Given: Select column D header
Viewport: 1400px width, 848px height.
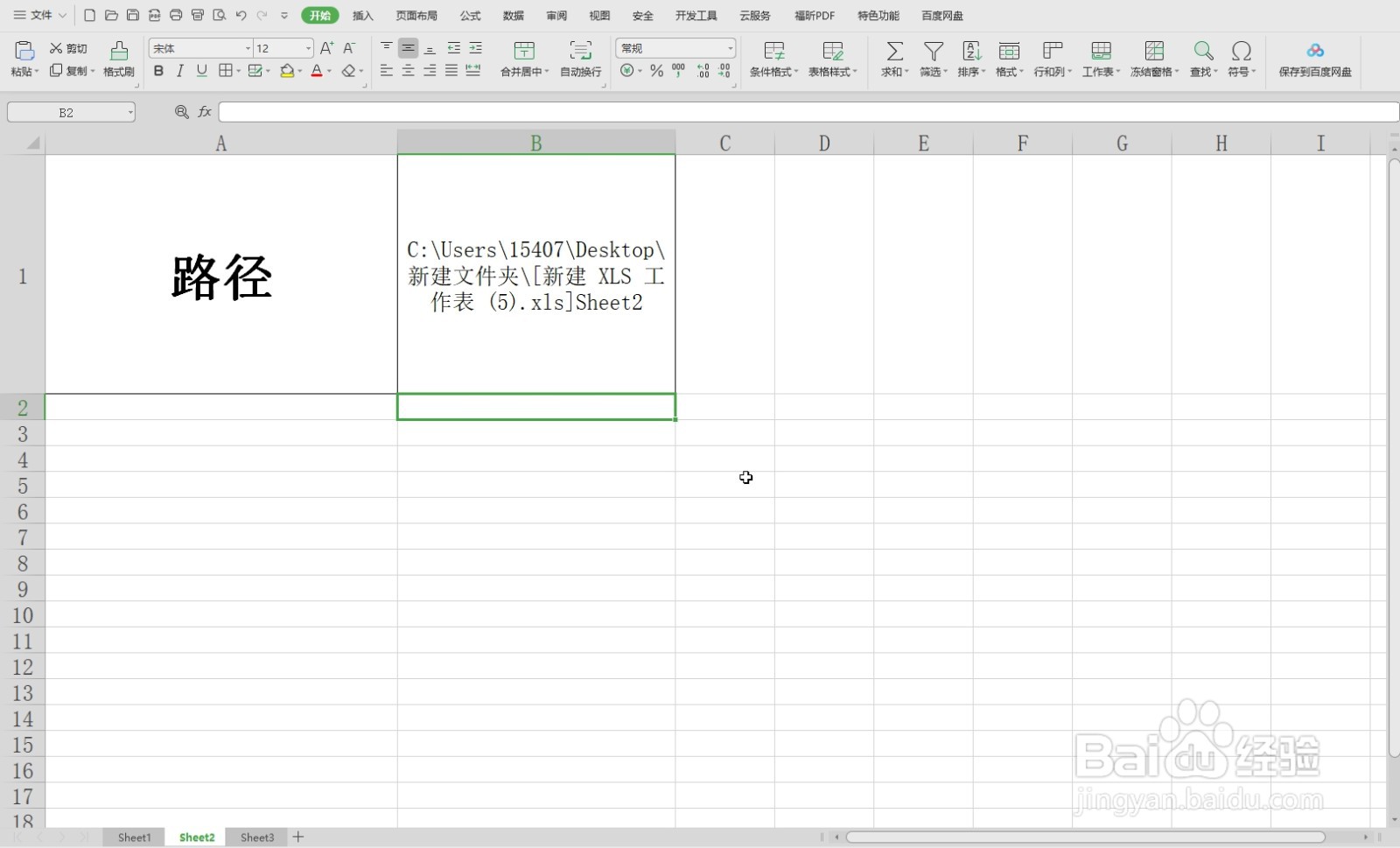Looking at the screenshot, I should click(x=824, y=143).
